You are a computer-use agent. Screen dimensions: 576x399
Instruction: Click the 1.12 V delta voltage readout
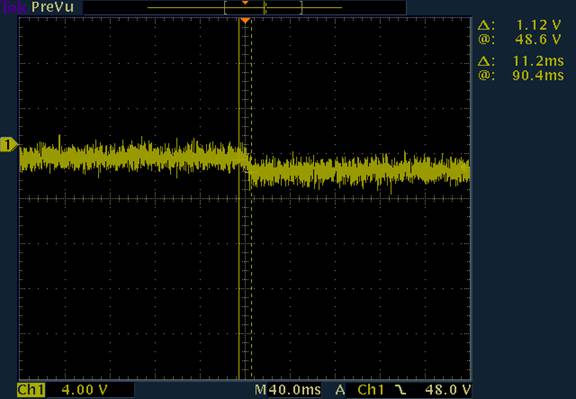point(539,25)
